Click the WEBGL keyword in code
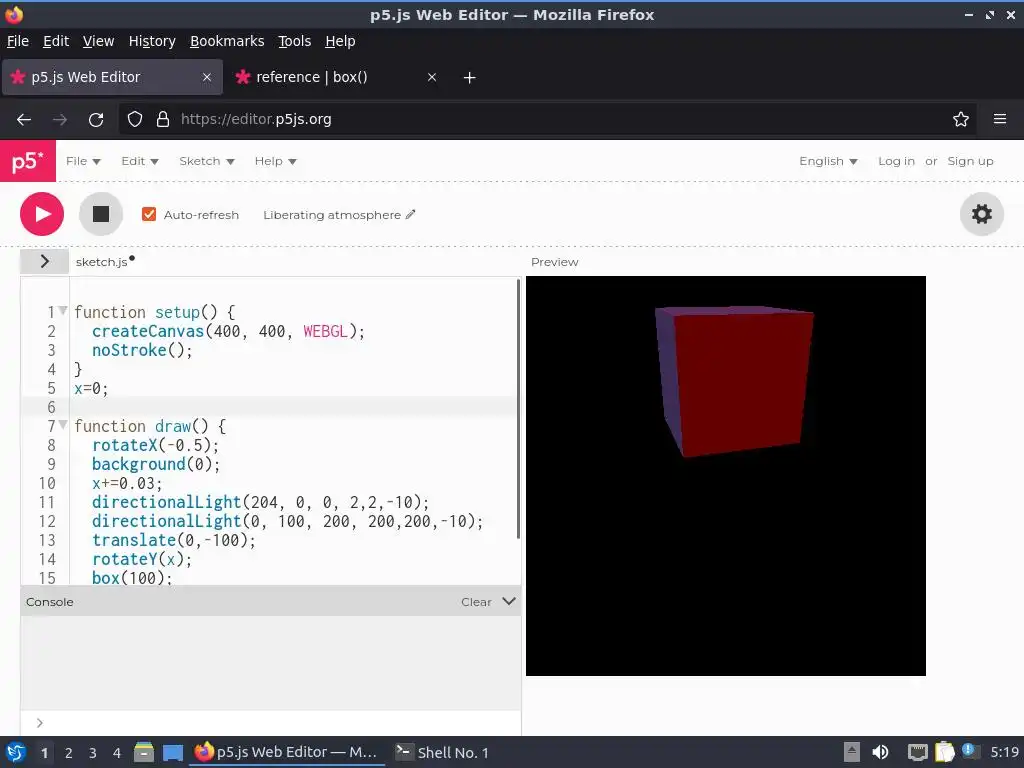 tap(325, 331)
